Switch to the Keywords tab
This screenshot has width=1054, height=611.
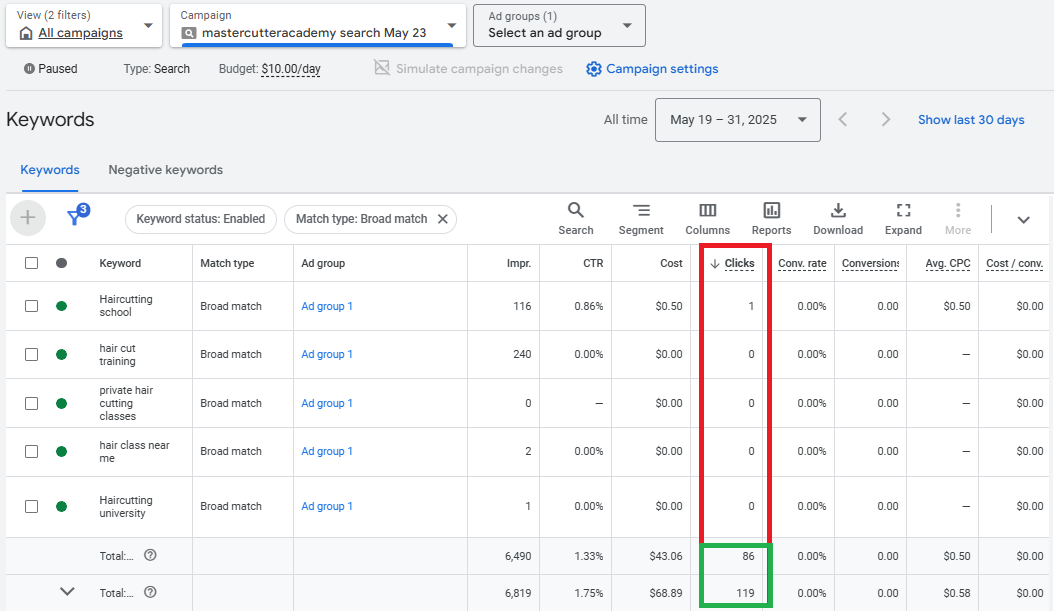click(x=50, y=170)
